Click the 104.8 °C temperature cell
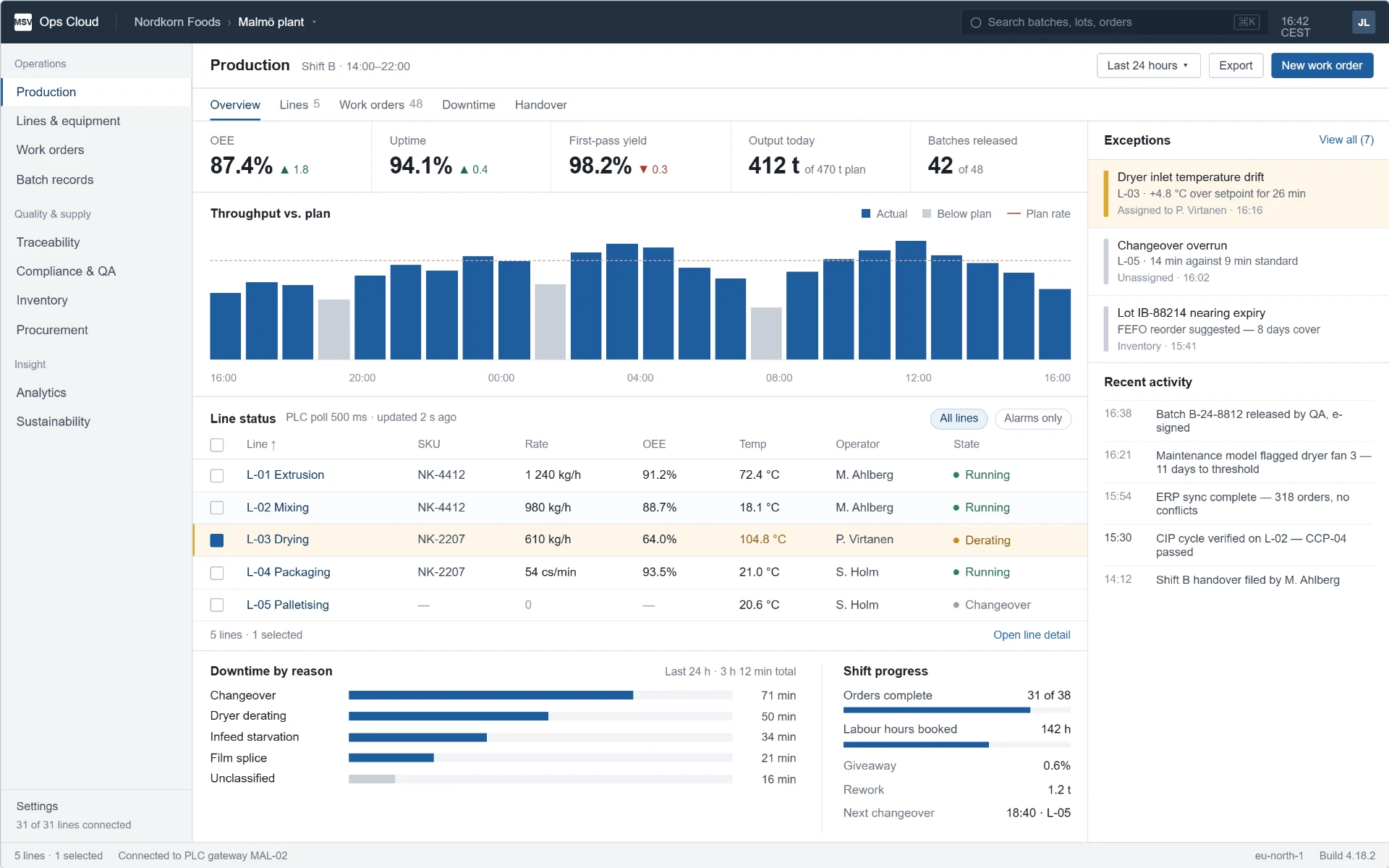The width and height of the screenshot is (1389, 868). coord(763,539)
